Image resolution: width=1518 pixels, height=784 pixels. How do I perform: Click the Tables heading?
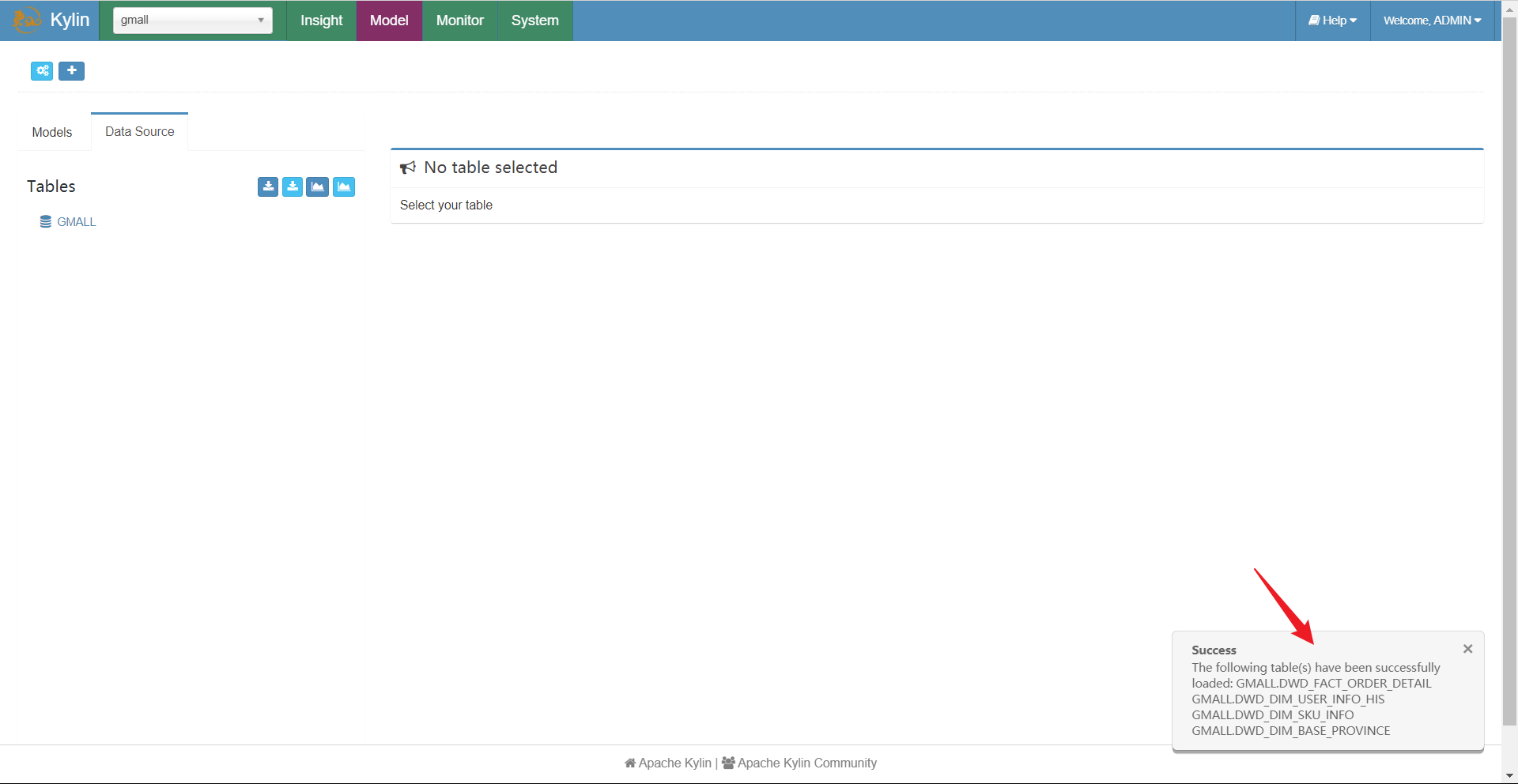pos(51,187)
